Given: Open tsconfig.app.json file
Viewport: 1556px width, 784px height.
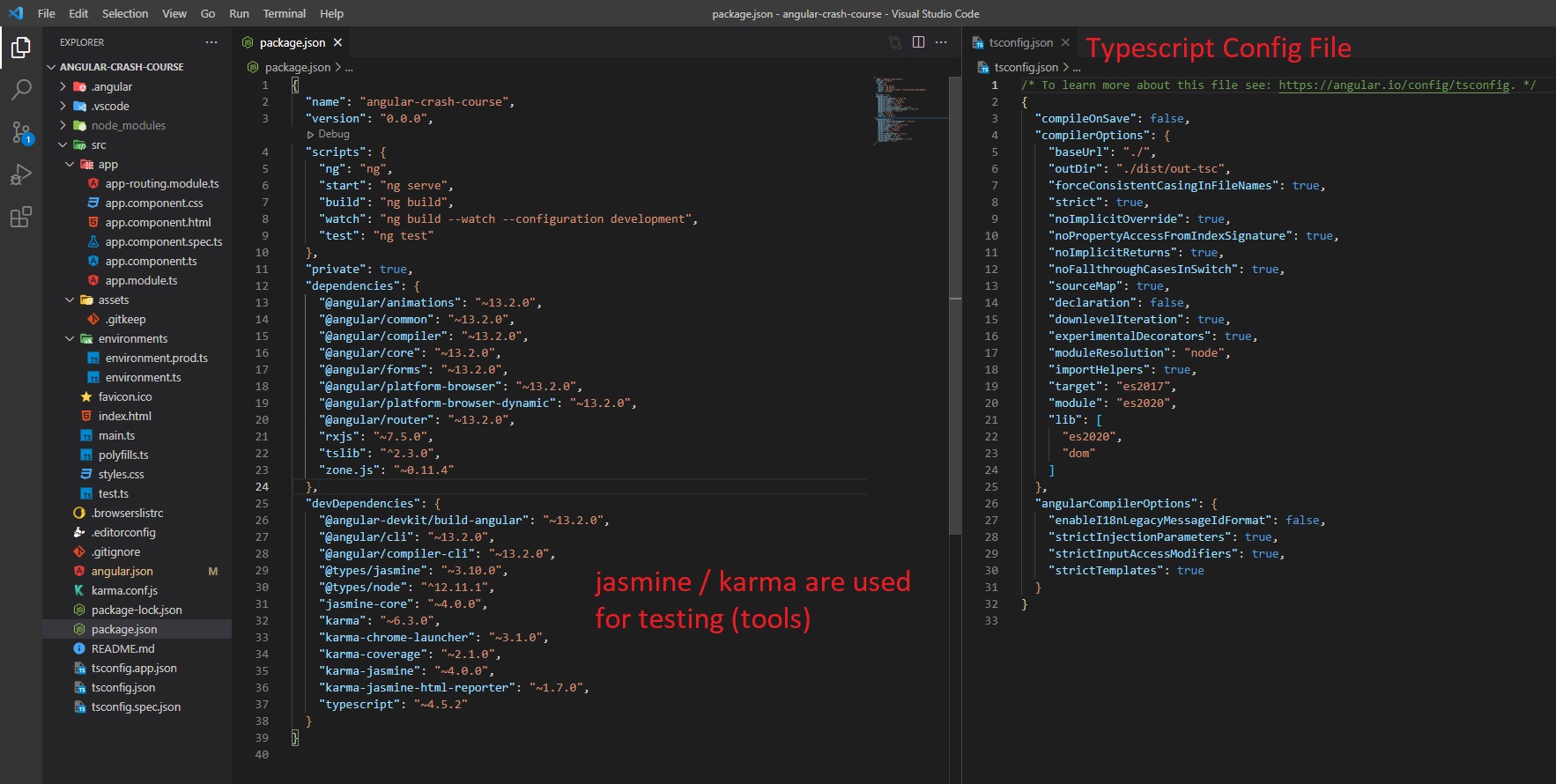Looking at the screenshot, I should tap(137, 668).
